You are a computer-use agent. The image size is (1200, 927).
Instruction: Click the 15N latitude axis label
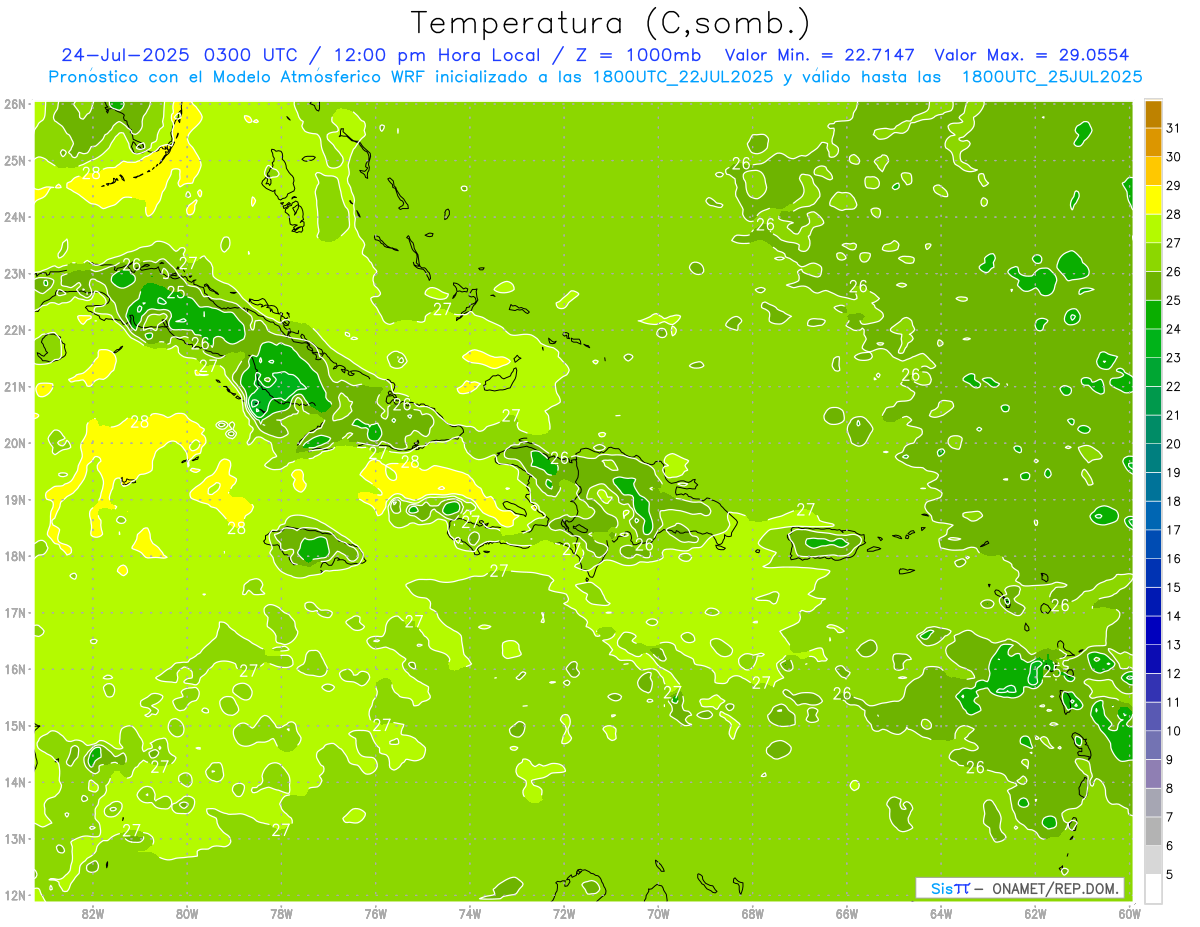coord(15,726)
